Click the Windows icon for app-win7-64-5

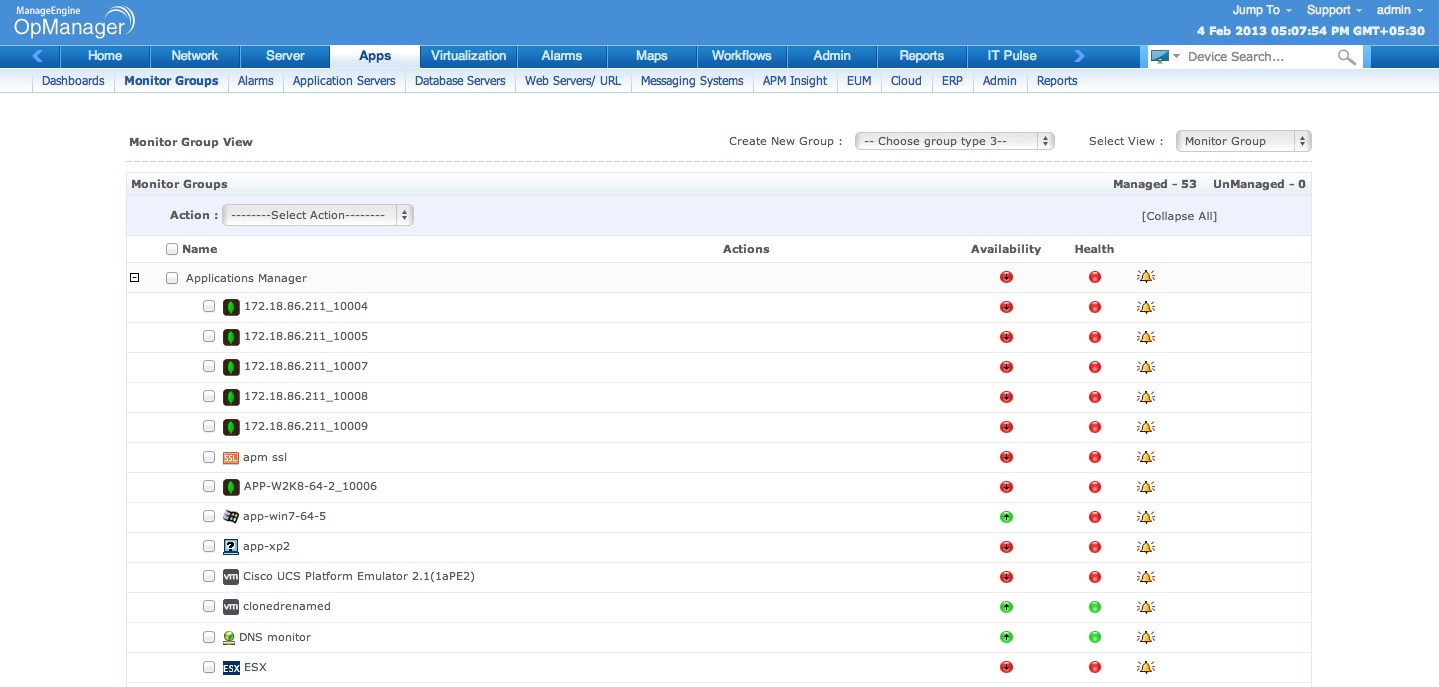[231, 517]
